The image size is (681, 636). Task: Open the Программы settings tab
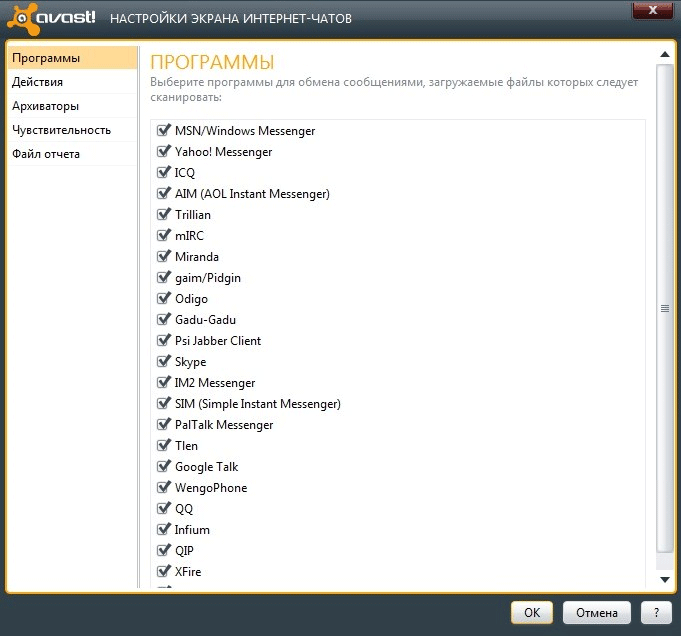(x=72, y=58)
